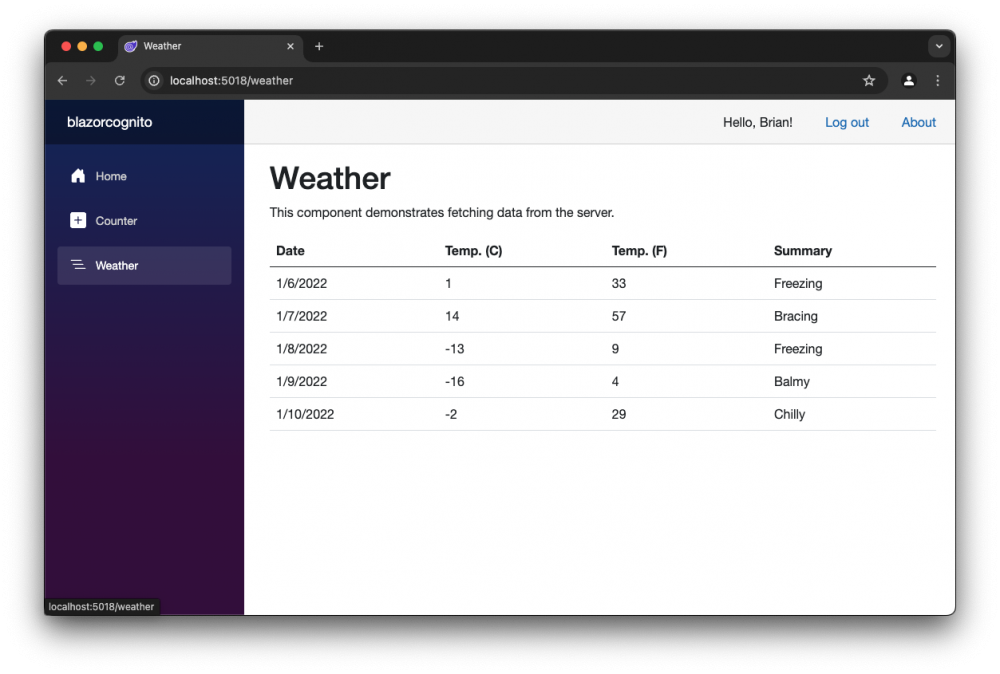Screen dimensions: 1000x674
Task: Open a new browser tab with the plus
Action: (319, 46)
